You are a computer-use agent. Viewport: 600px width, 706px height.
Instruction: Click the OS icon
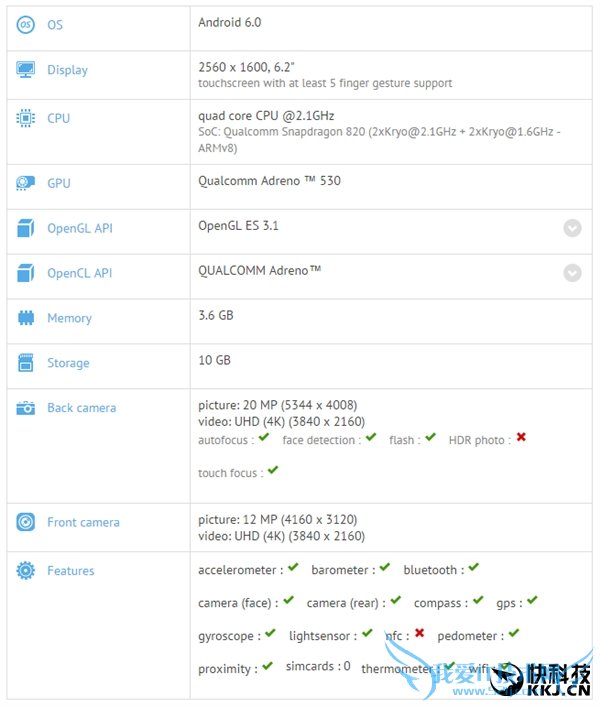pyautogui.click(x=26, y=24)
